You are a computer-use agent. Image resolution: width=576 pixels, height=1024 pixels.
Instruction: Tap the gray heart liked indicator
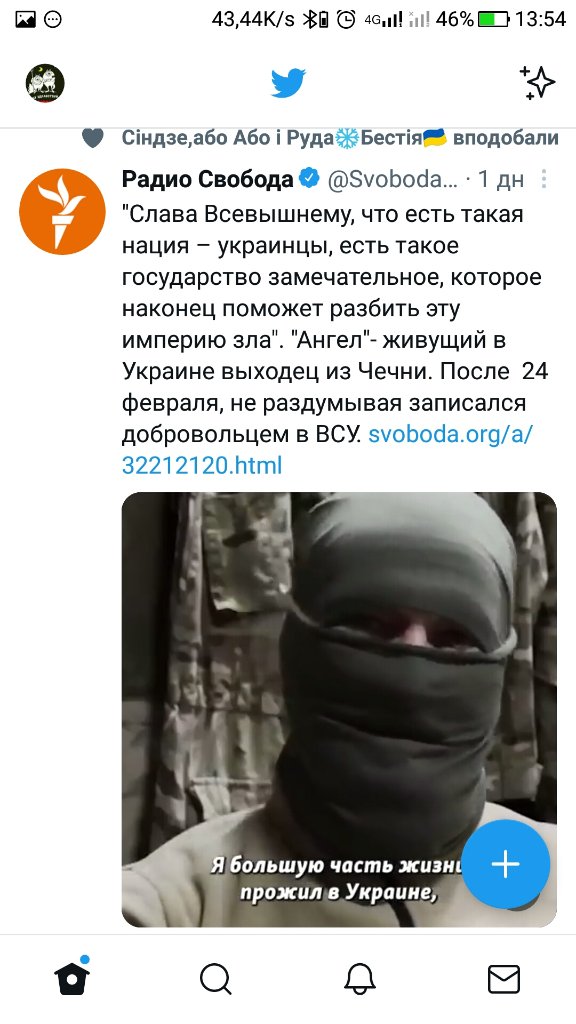[x=93, y=138]
